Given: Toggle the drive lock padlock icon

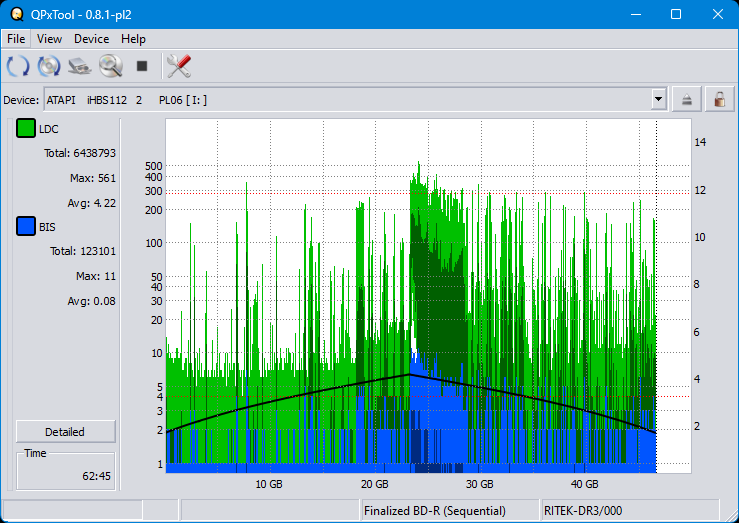Looking at the screenshot, I should [x=717, y=99].
